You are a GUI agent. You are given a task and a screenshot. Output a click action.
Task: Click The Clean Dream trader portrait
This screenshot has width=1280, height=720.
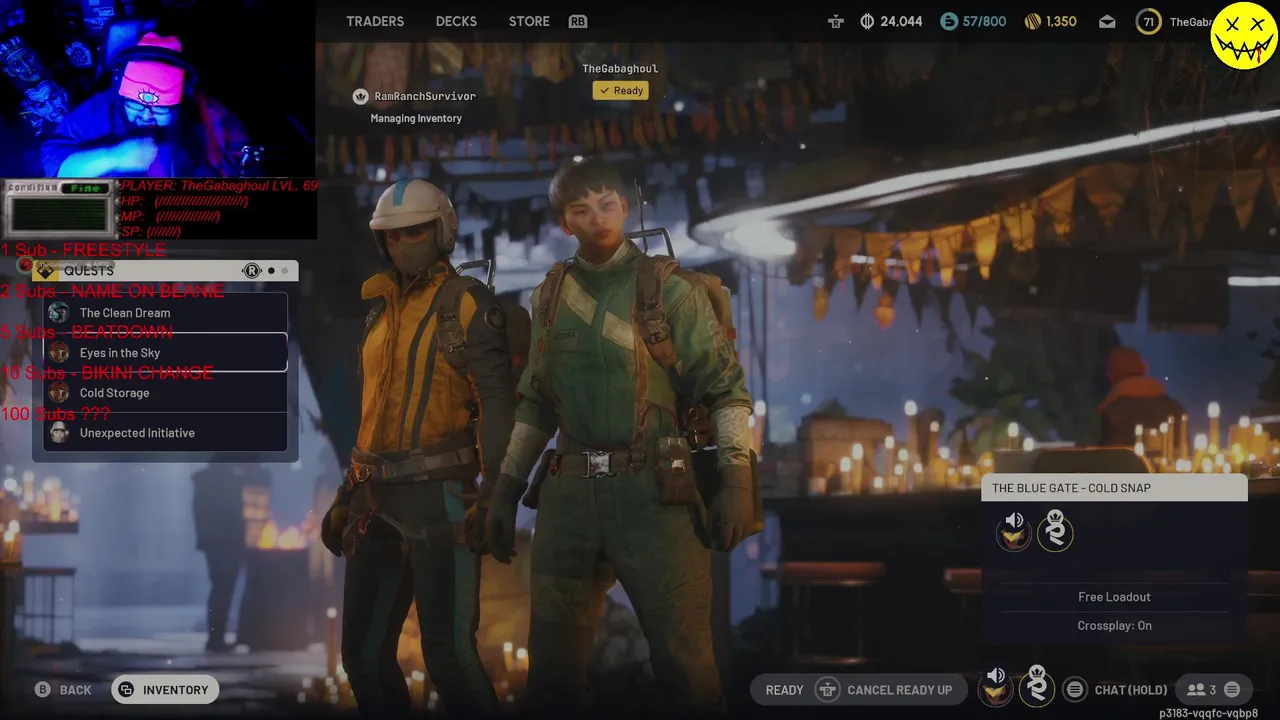[59, 313]
